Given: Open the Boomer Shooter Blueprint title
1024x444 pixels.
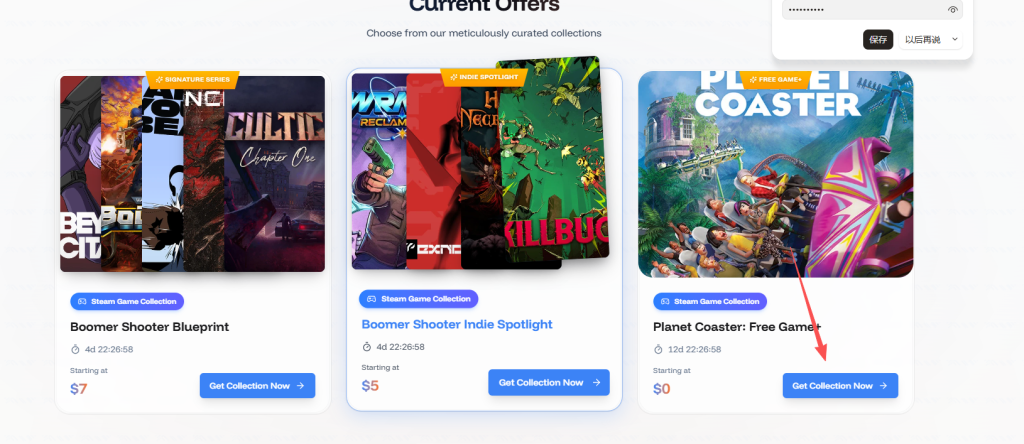Looking at the screenshot, I should tap(150, 327).
